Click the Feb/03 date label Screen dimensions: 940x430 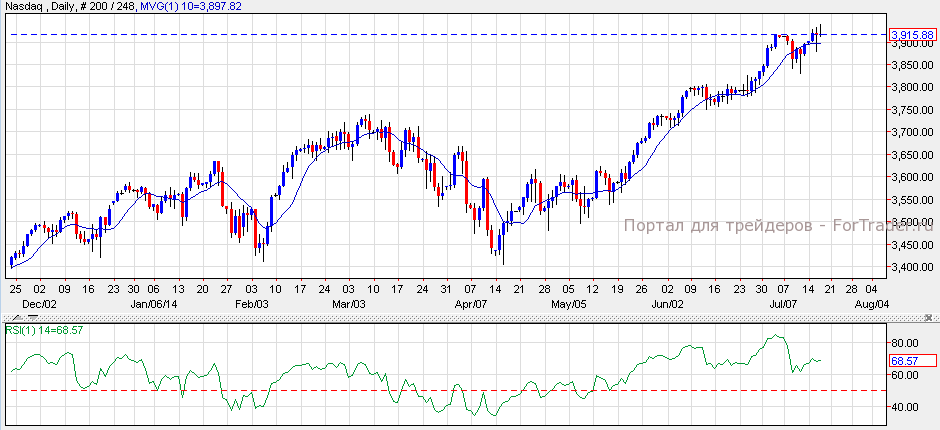pos(251,302)
